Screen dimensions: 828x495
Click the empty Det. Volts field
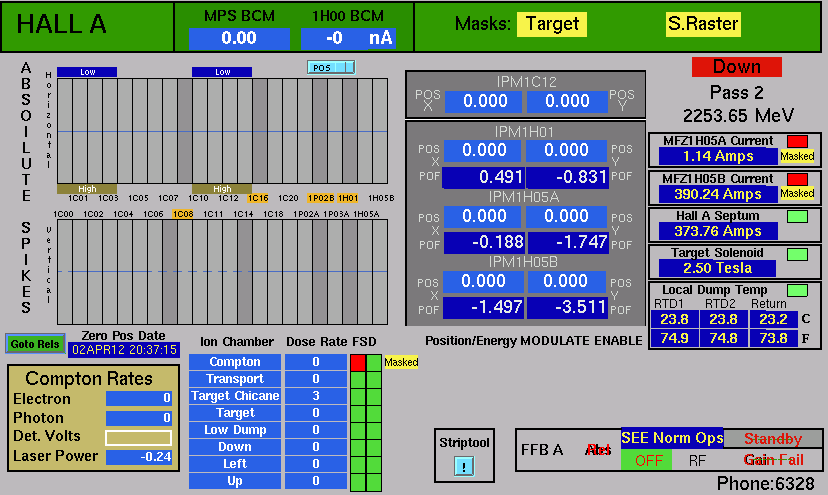click(x=139, y=438)
